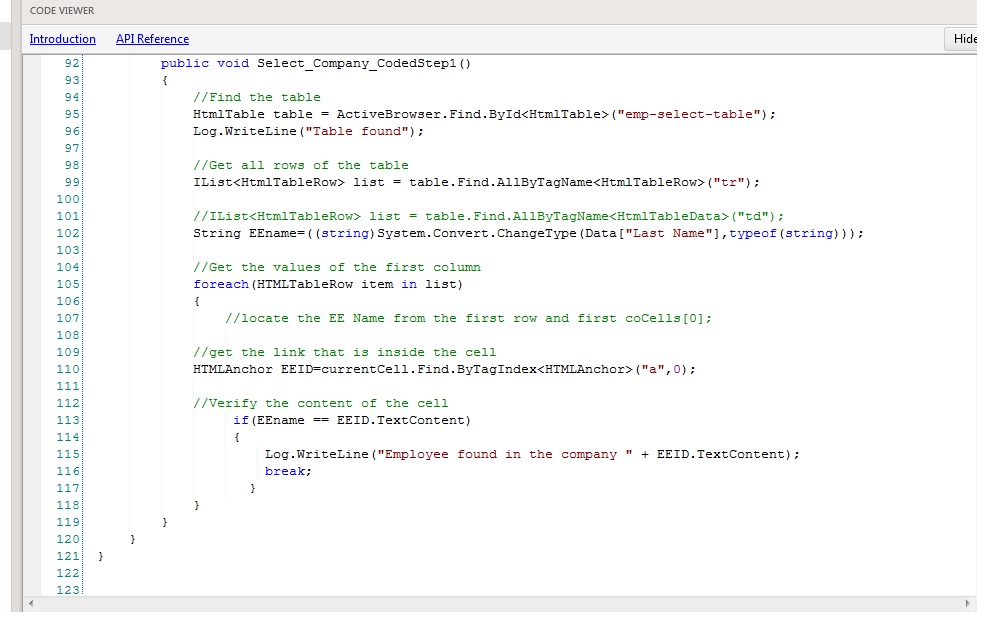The width and height of the screenshot is (1008, 630).
Task: Open the Introduction link
Action: pyautogui.click(x=62, y=39)
